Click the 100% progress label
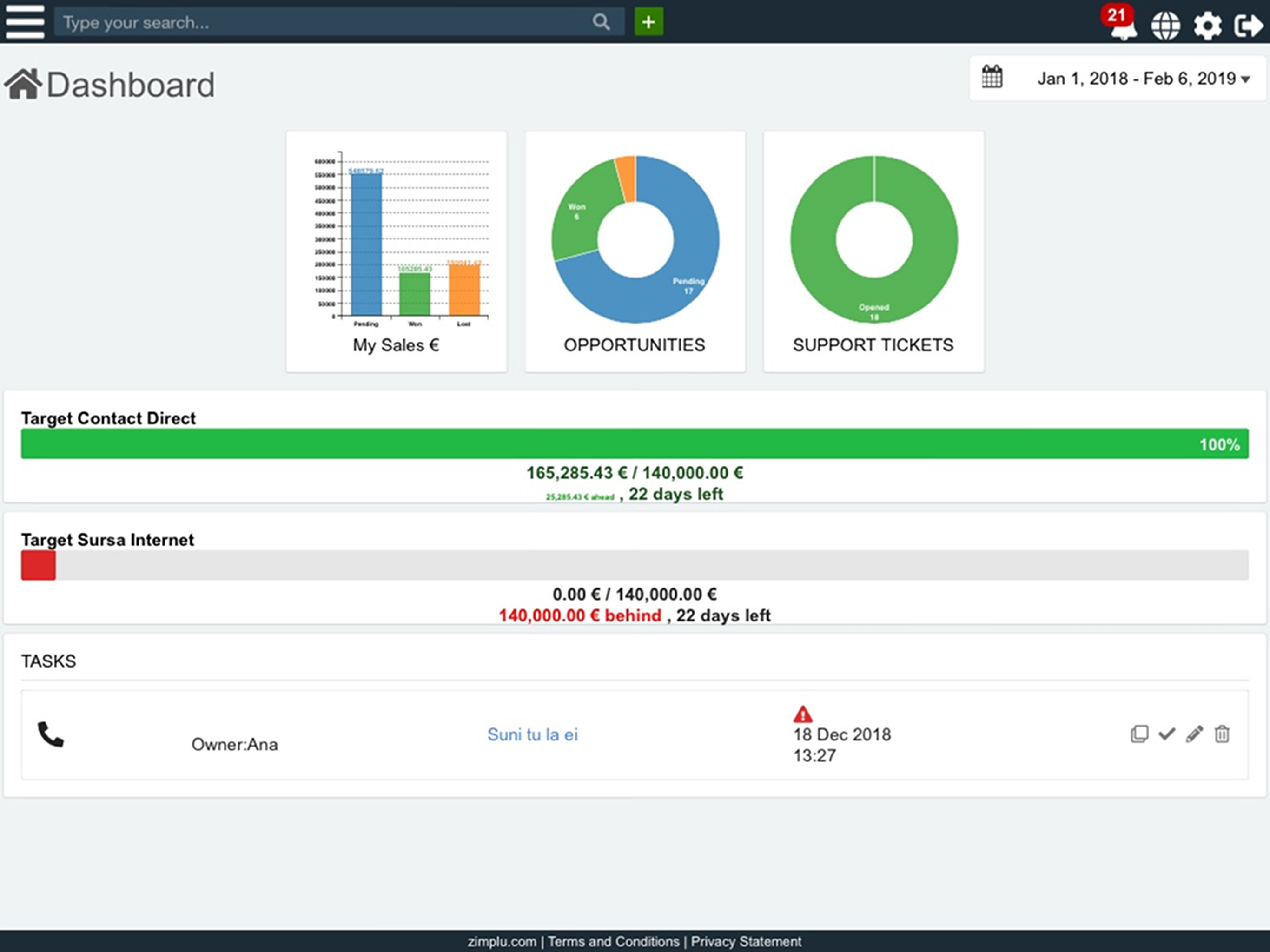The height and width of the screenshot is (952, 1270). (1219, 444)
